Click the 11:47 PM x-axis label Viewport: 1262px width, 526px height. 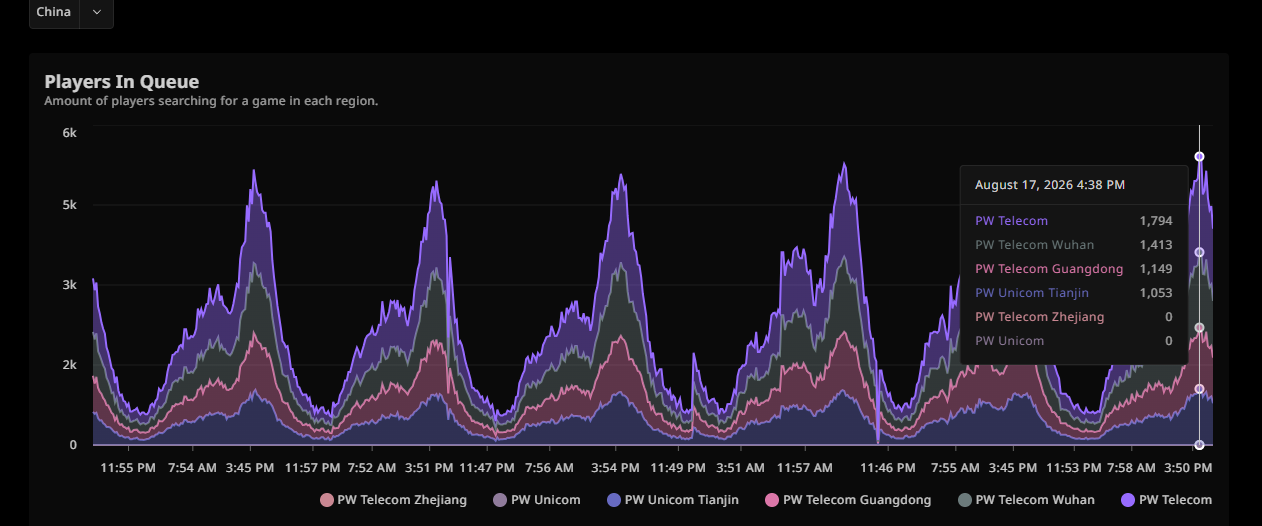click(487, 467)
